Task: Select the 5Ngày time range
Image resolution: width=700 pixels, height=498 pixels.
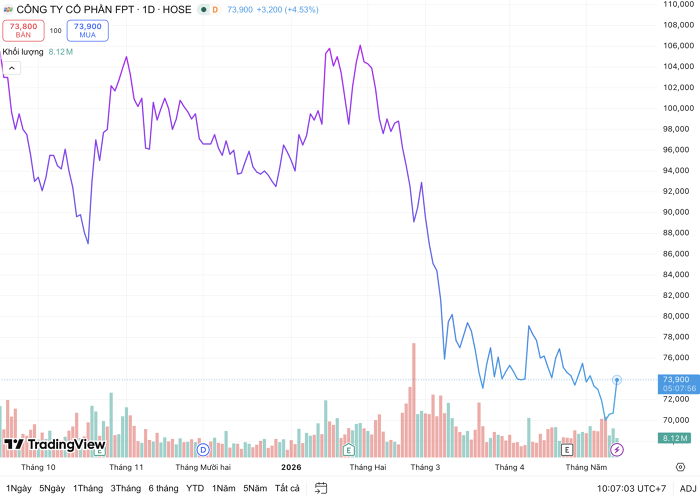Action: [x=52, y=488]
